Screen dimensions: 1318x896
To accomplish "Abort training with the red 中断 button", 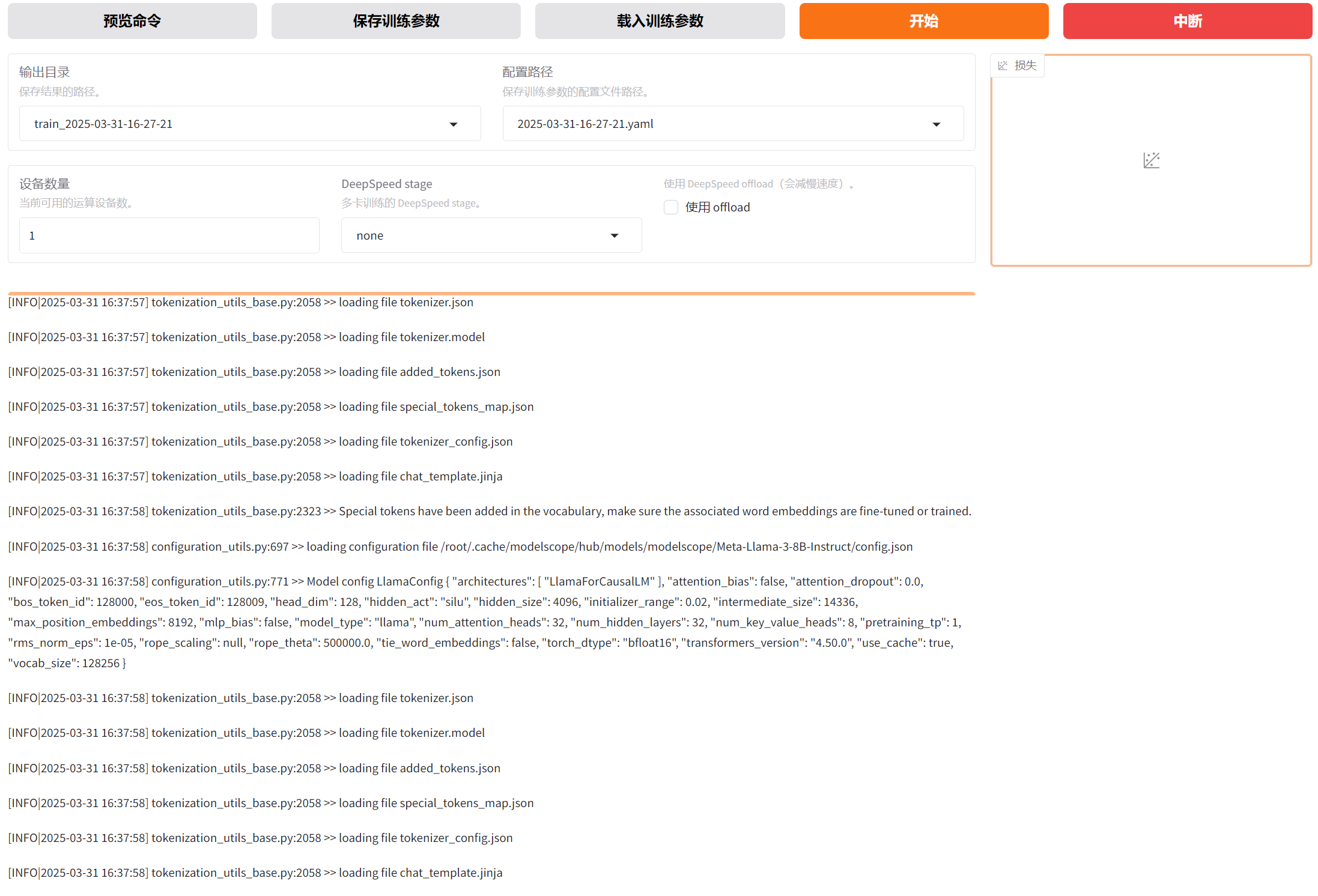I will coord(1187,21).
